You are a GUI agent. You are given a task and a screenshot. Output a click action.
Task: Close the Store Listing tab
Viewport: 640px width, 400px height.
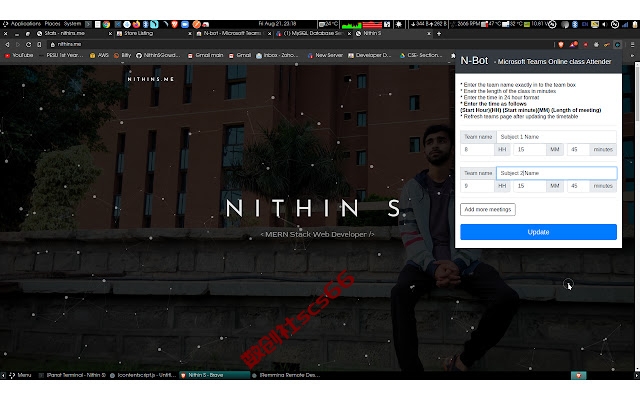click(x=190, y=33)
